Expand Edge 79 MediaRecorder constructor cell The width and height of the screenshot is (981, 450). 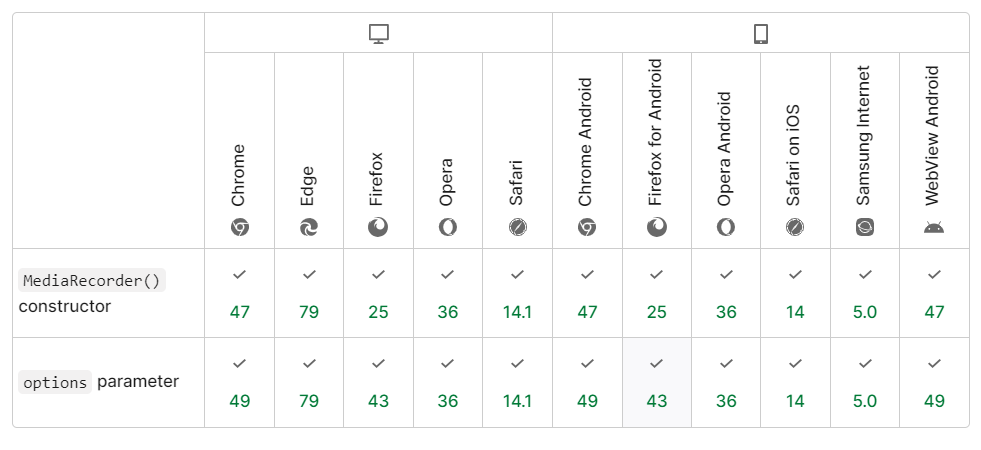point(309,293)
